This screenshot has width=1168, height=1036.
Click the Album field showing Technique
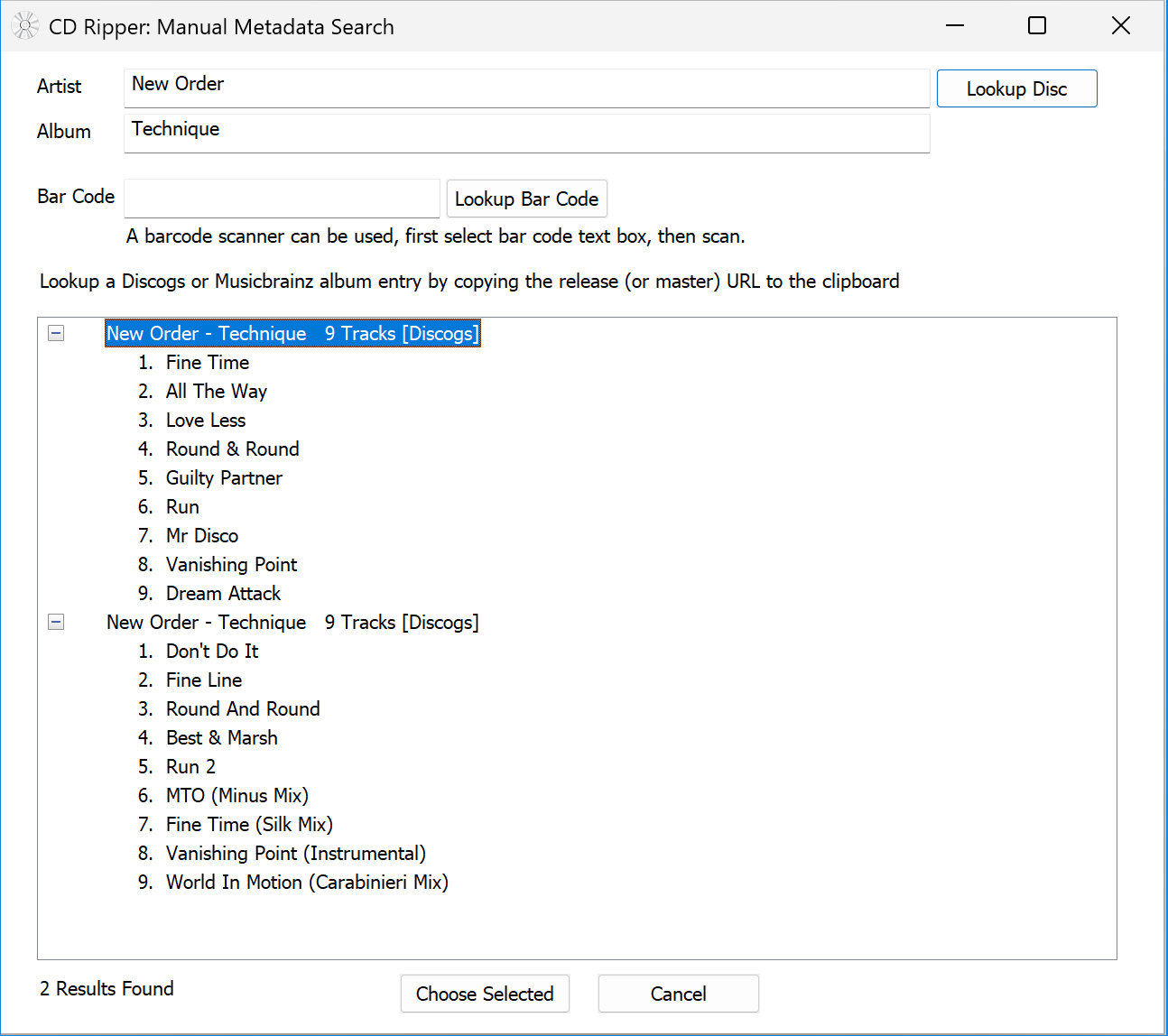click(527, 133)
